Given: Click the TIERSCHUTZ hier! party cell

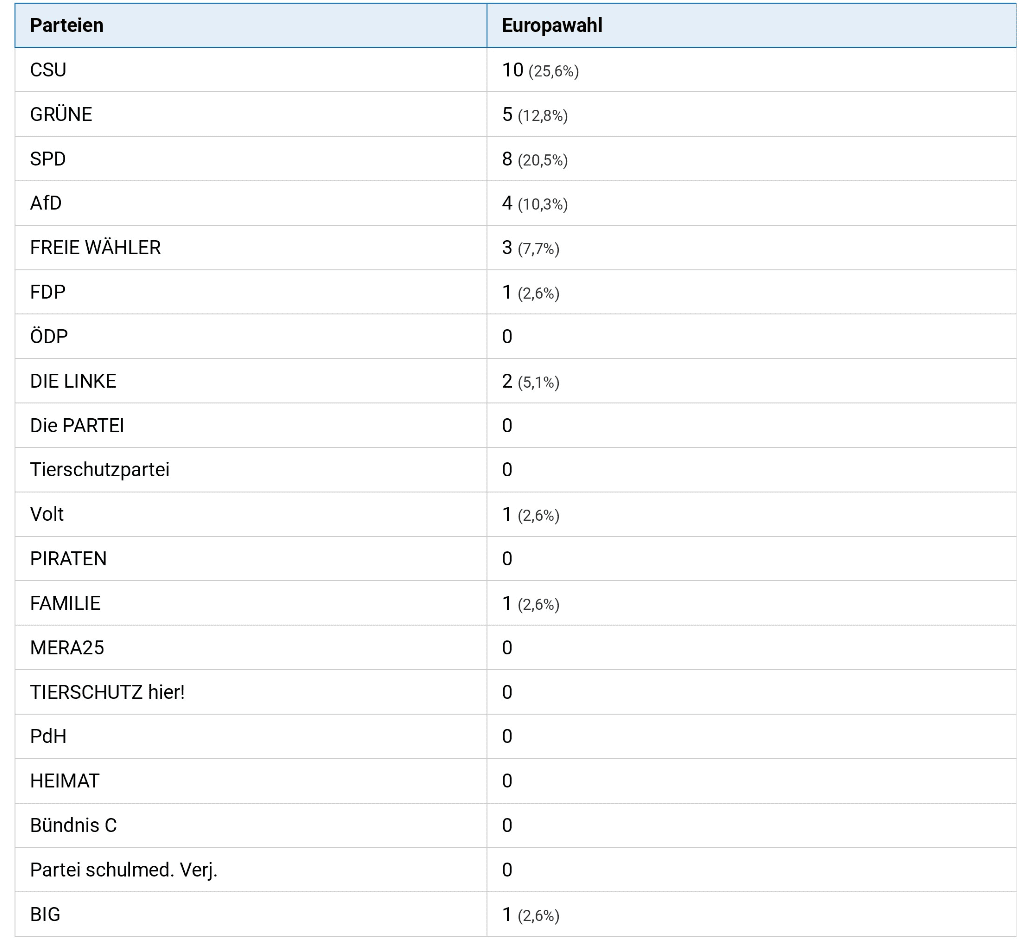Looking at the screenshot, I should tap(107, 692).
